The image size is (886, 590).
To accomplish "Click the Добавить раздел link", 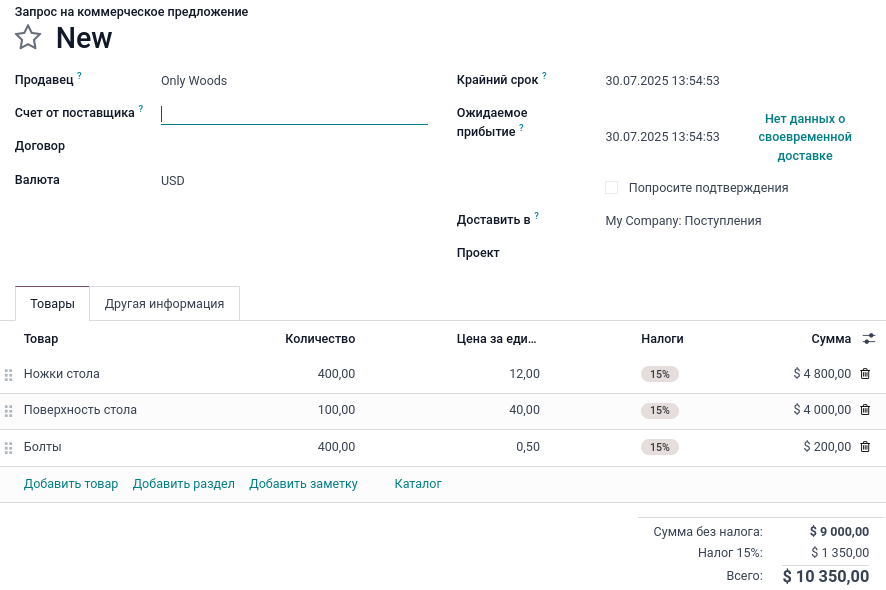I will [x=184, y=484].
